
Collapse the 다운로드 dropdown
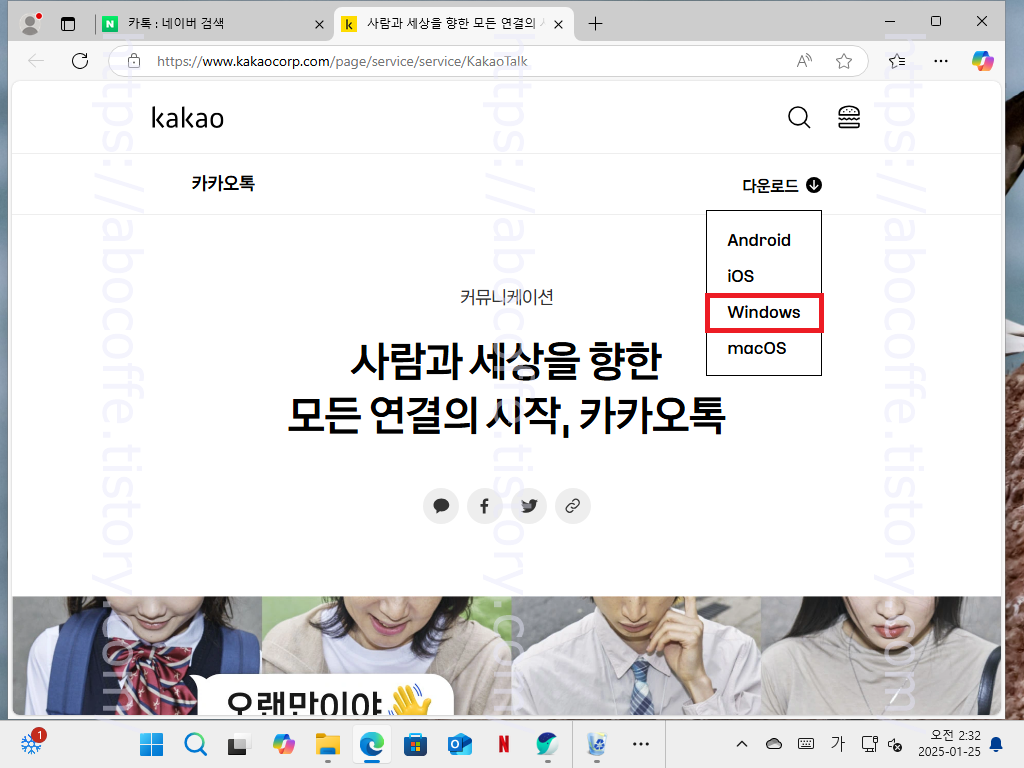782,185
